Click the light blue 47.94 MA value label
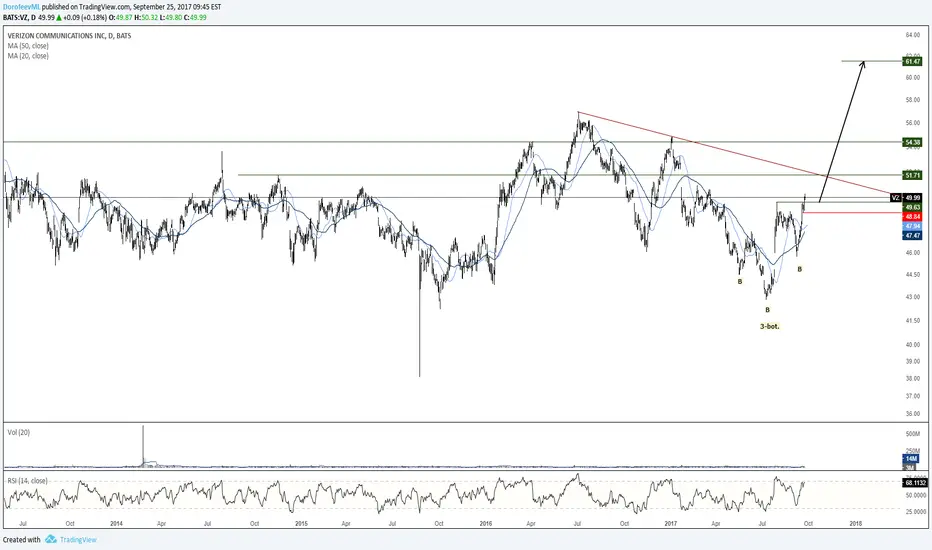The height and width of the screenshot is (550, 932). click(x=912, y=227)
